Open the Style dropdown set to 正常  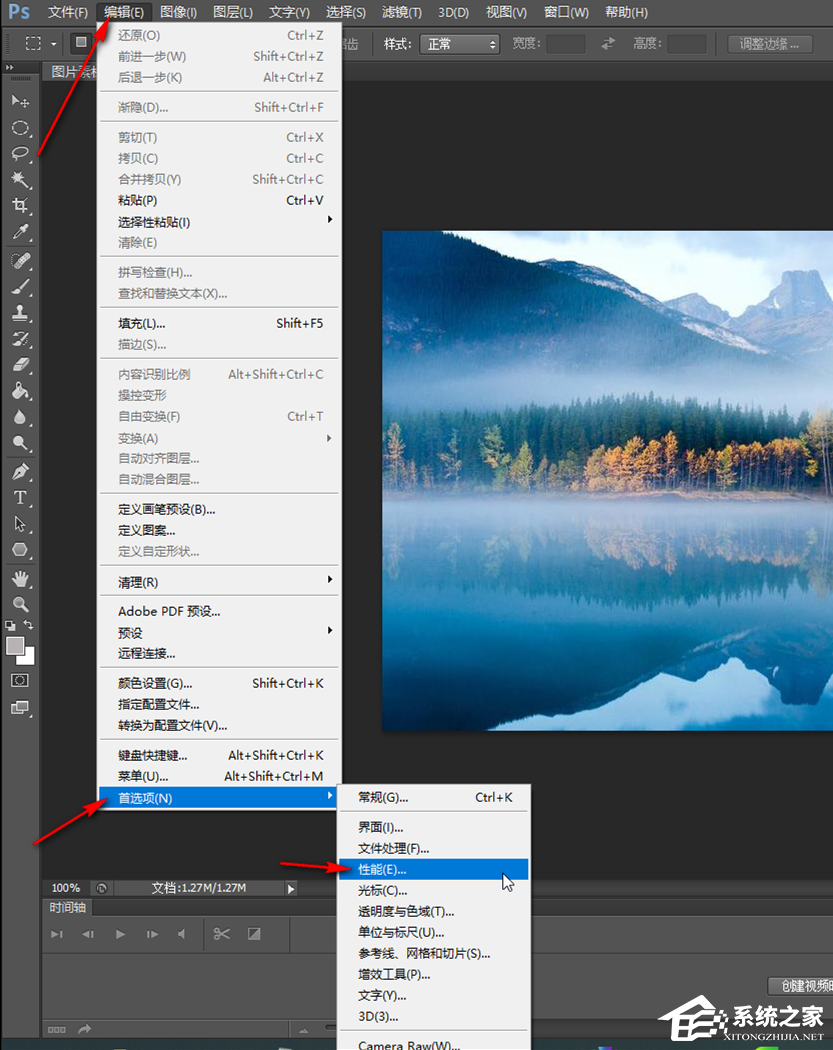pyautogui.click(x=459, y=44)
